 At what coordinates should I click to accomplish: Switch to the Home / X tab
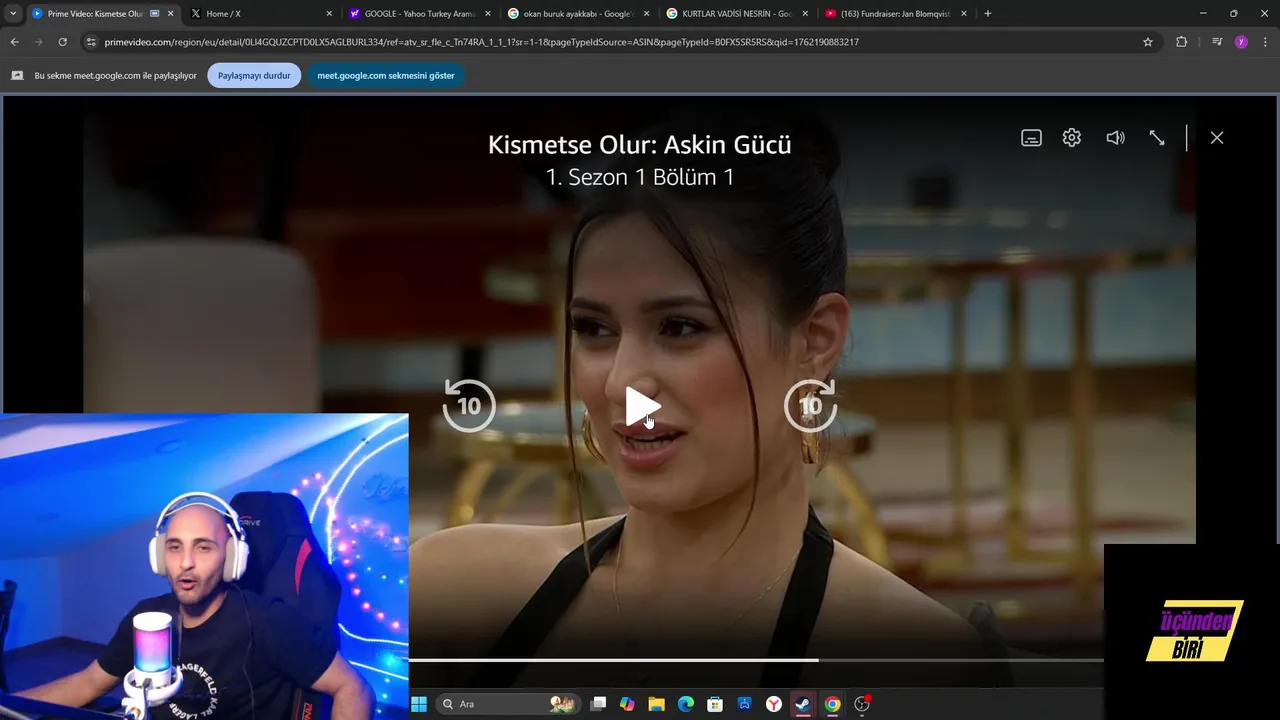point(261,13)
